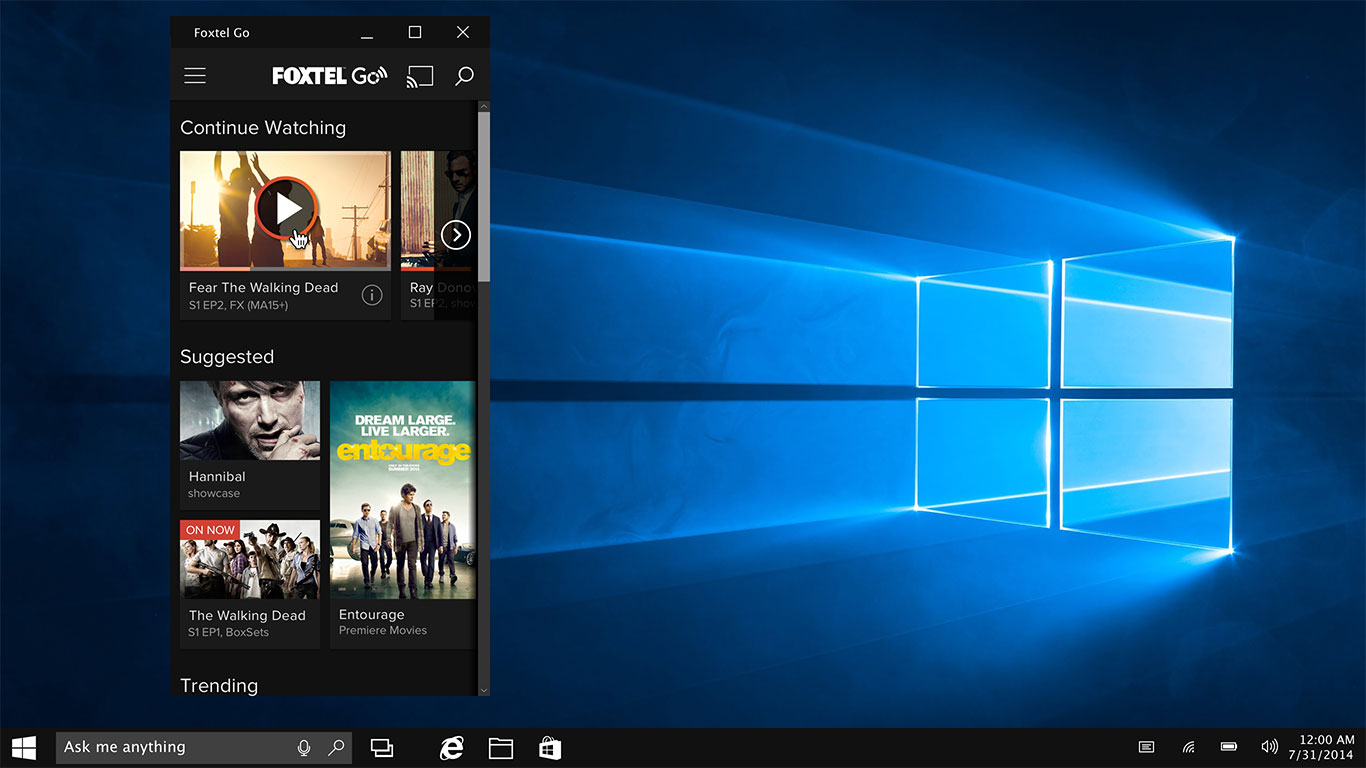Click the Premiere Movies label
This screenshot has height=768, width=1366.
383,631
